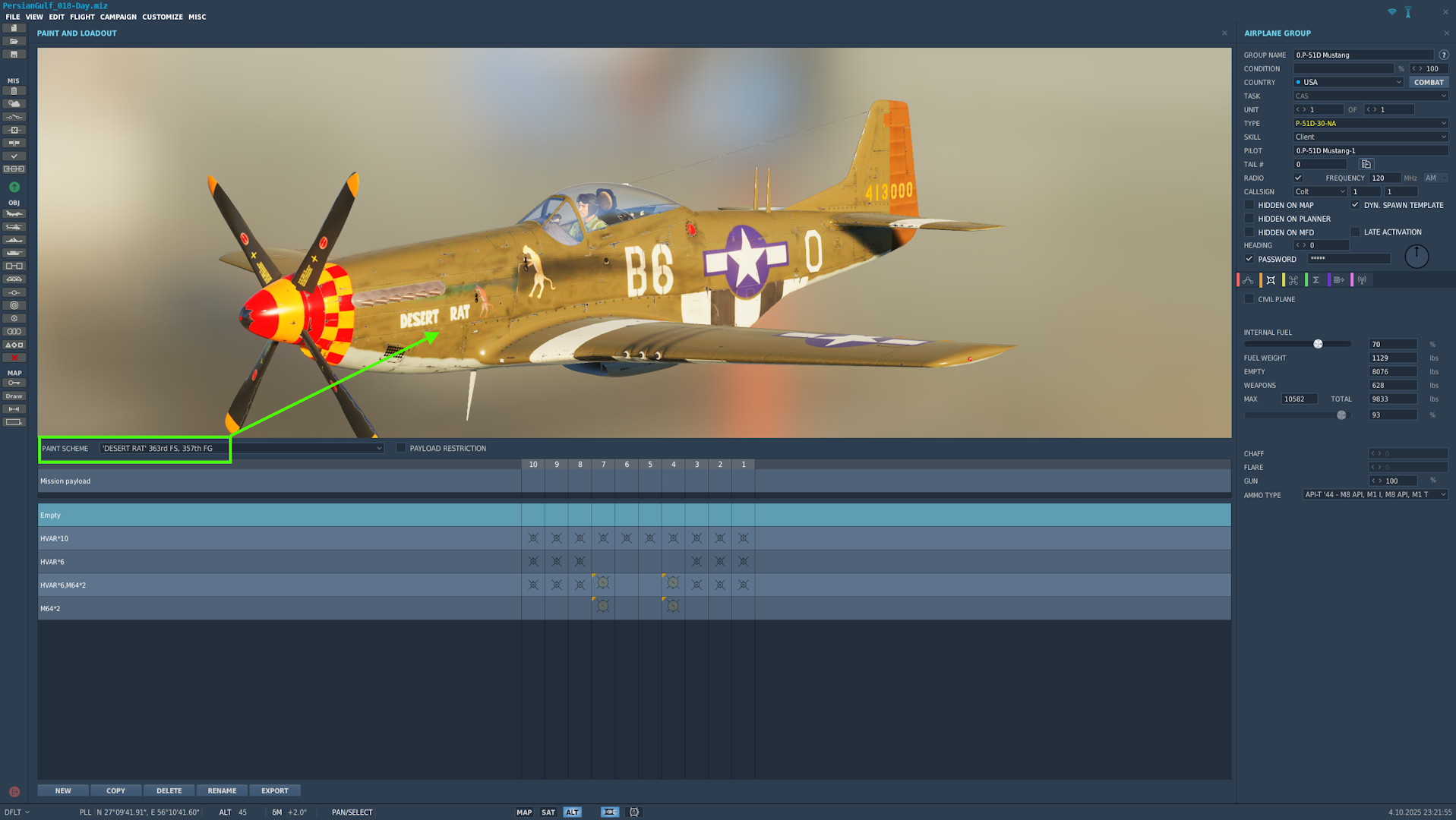This screenshot has width=1456, height=820.
Task: Click the New Mission file icon
Action: [14, 28]
